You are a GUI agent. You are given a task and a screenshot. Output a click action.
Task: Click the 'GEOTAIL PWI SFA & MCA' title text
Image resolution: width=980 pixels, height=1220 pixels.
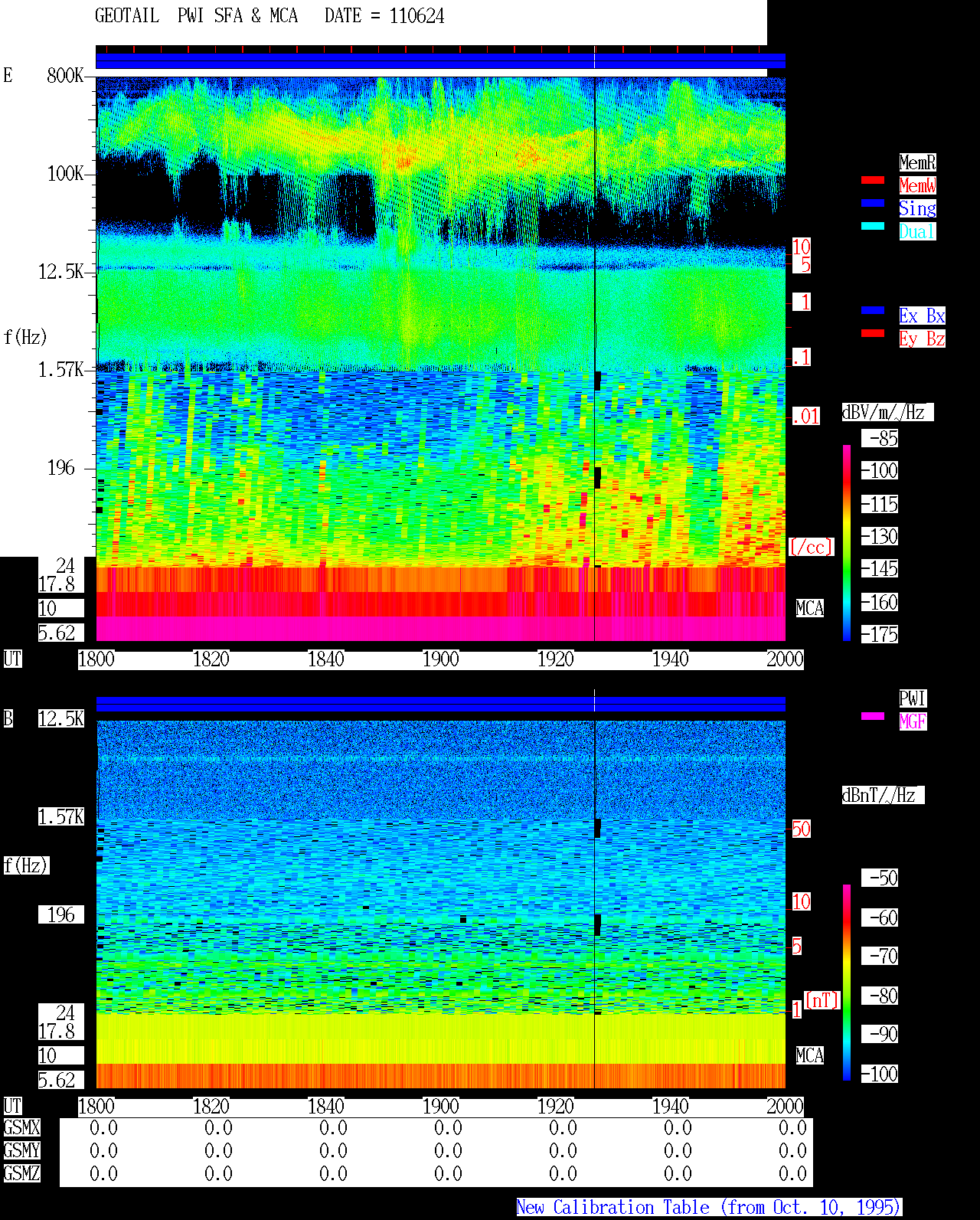pos(197,16)
